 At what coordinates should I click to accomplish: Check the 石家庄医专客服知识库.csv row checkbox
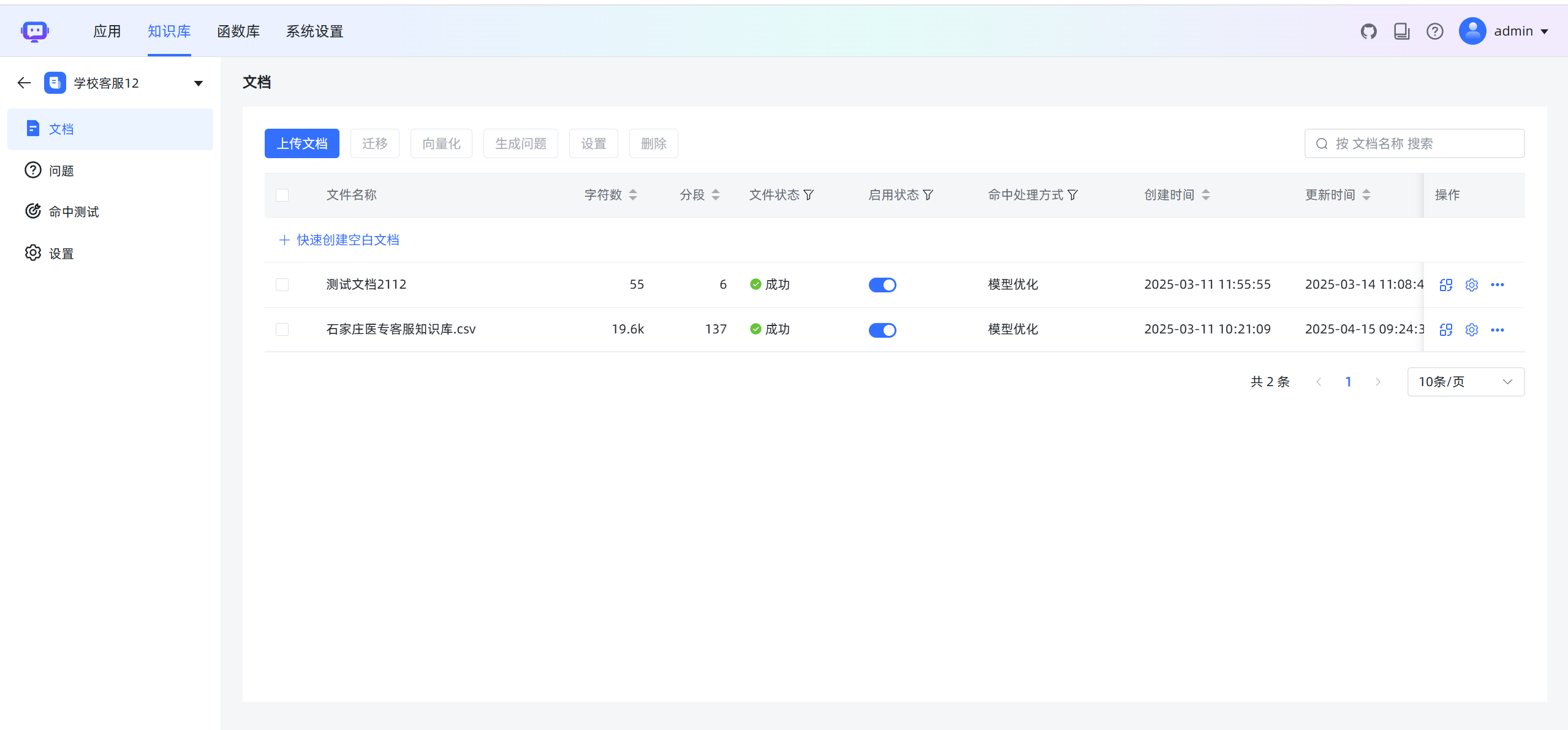click(282, 329)
